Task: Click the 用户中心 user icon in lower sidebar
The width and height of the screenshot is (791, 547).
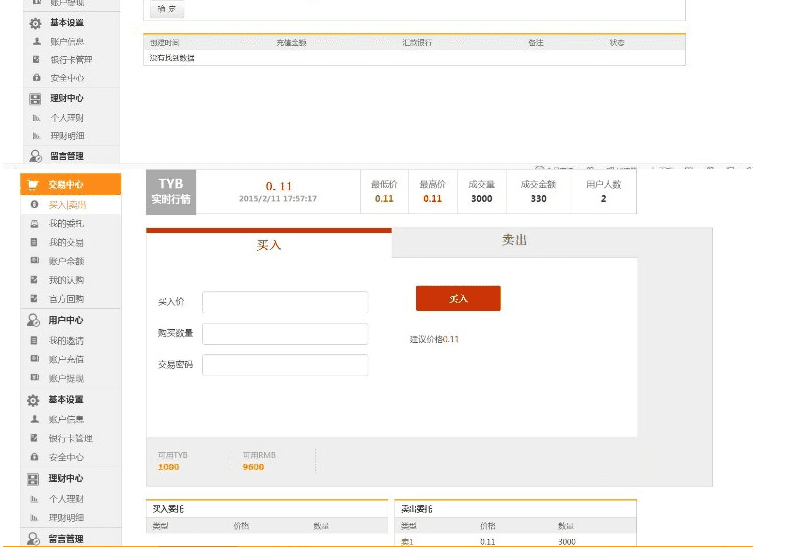Action: click(x=34, y=321)
